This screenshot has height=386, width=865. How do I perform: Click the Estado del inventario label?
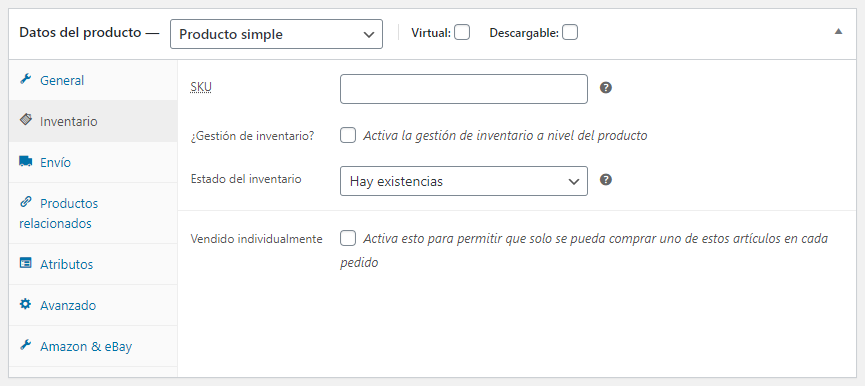coord(246,179)
